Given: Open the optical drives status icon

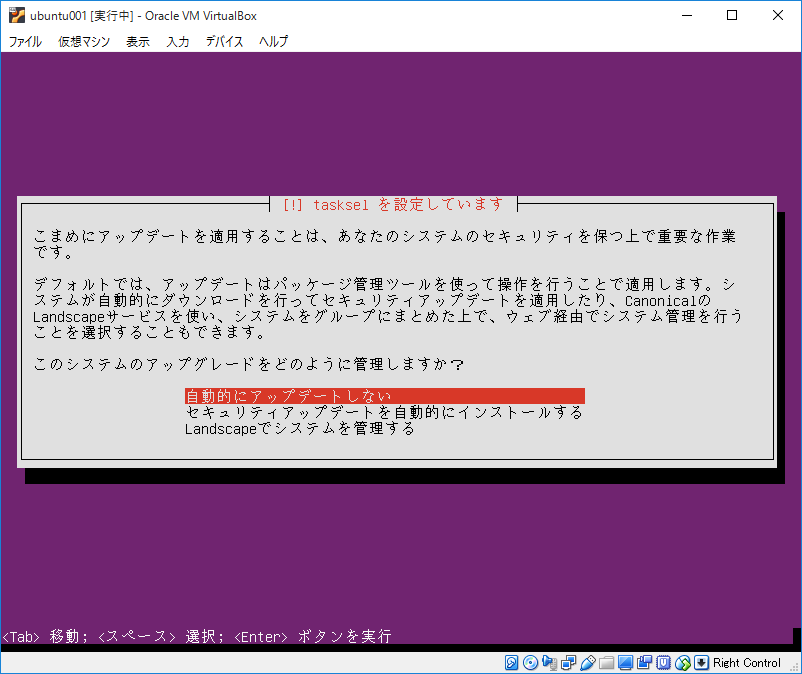Looking at the screenshot, I should tap(530, 662).
